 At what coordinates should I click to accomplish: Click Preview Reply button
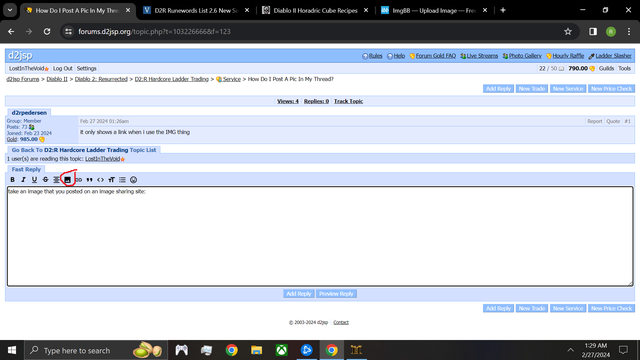pos(336,294)
